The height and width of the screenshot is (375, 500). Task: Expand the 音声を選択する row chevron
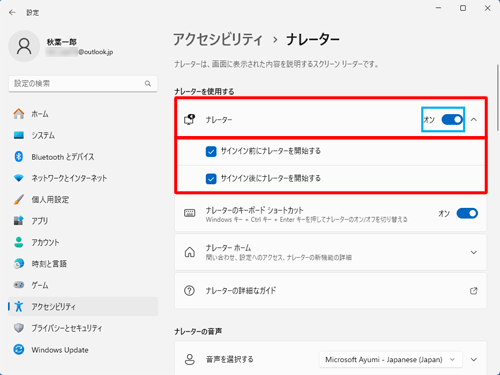473,360
